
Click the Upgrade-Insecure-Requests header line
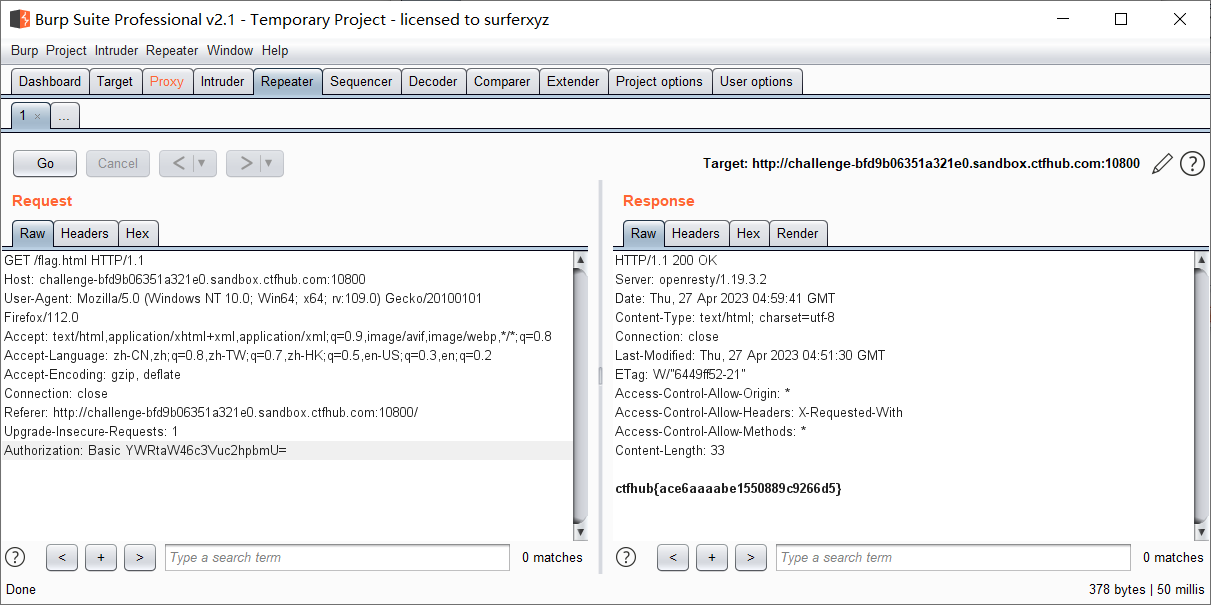pos(91,431)
